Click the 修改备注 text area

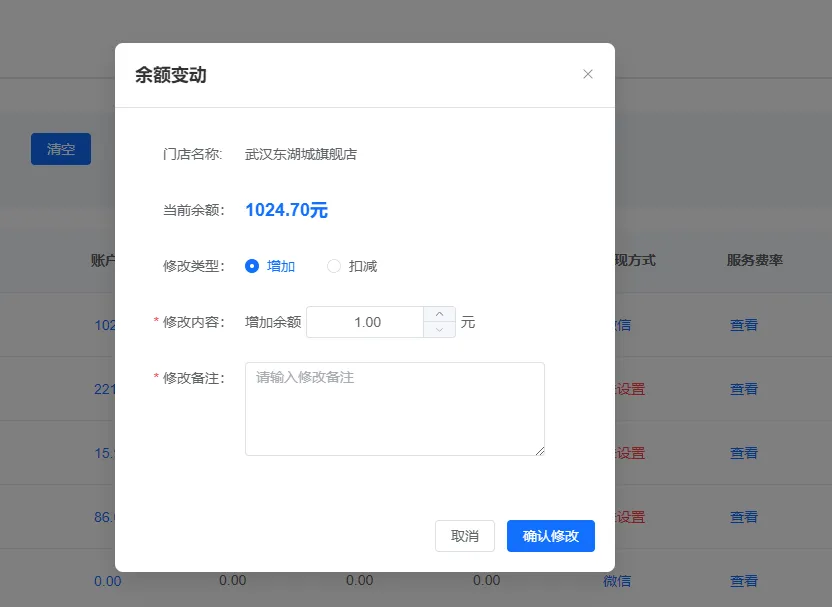coord(395,409)
